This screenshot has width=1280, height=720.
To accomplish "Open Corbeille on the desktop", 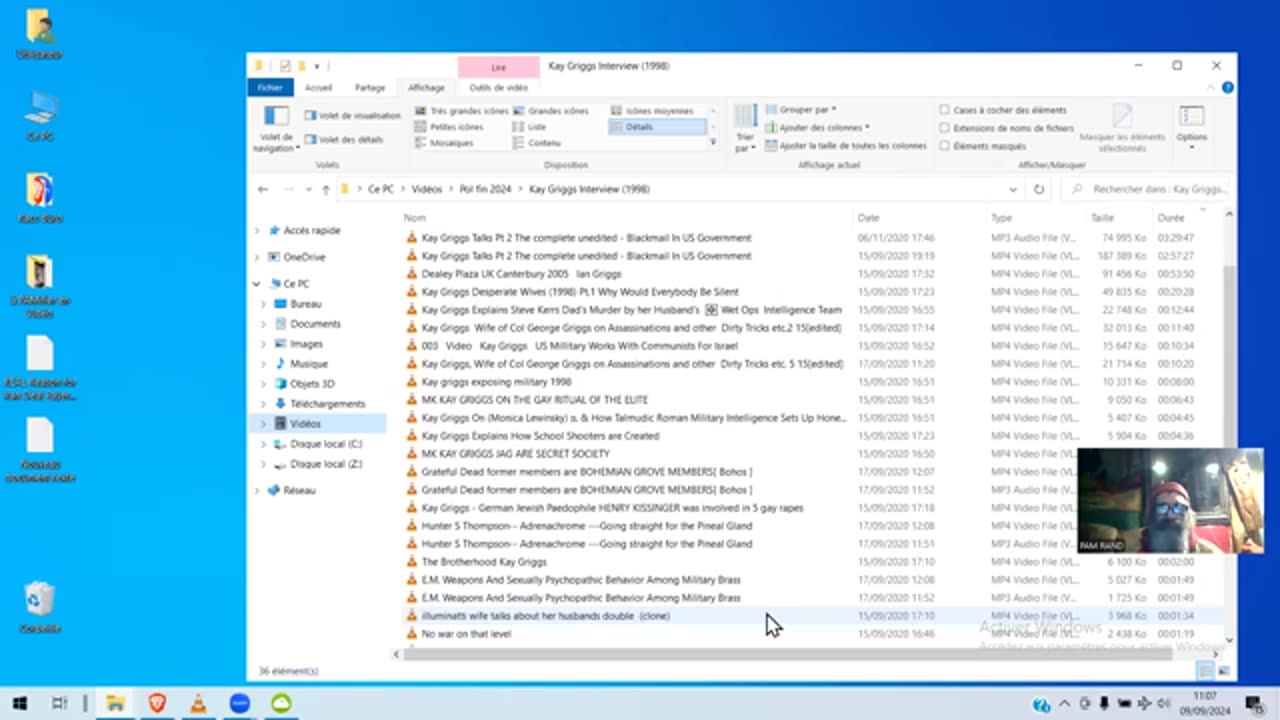I will tap(40, 607).
